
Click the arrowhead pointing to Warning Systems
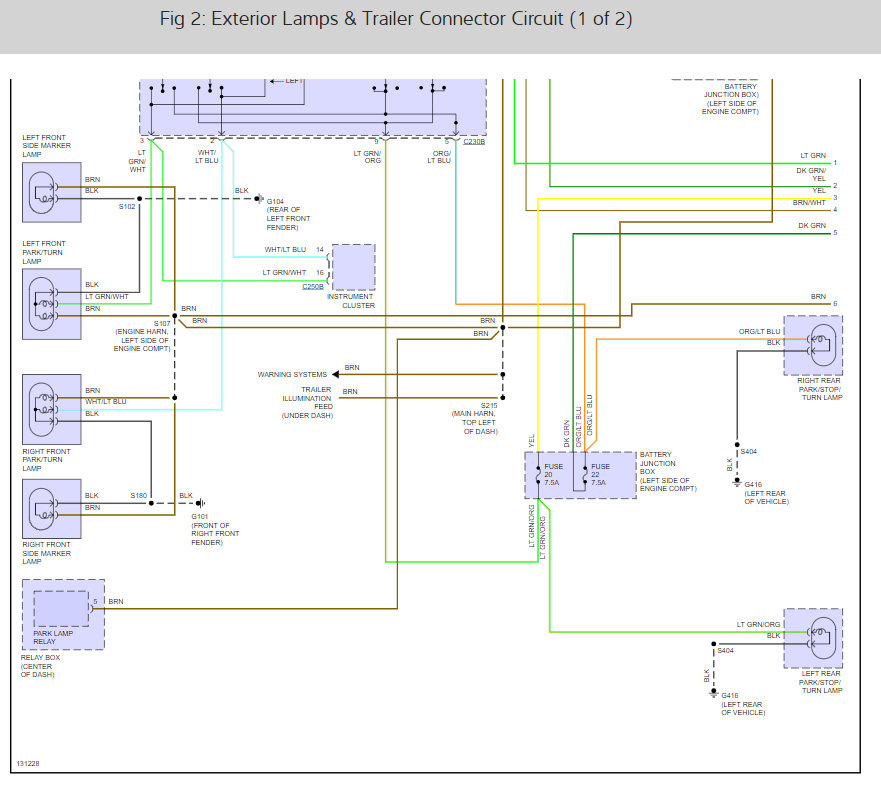point(335,374)
